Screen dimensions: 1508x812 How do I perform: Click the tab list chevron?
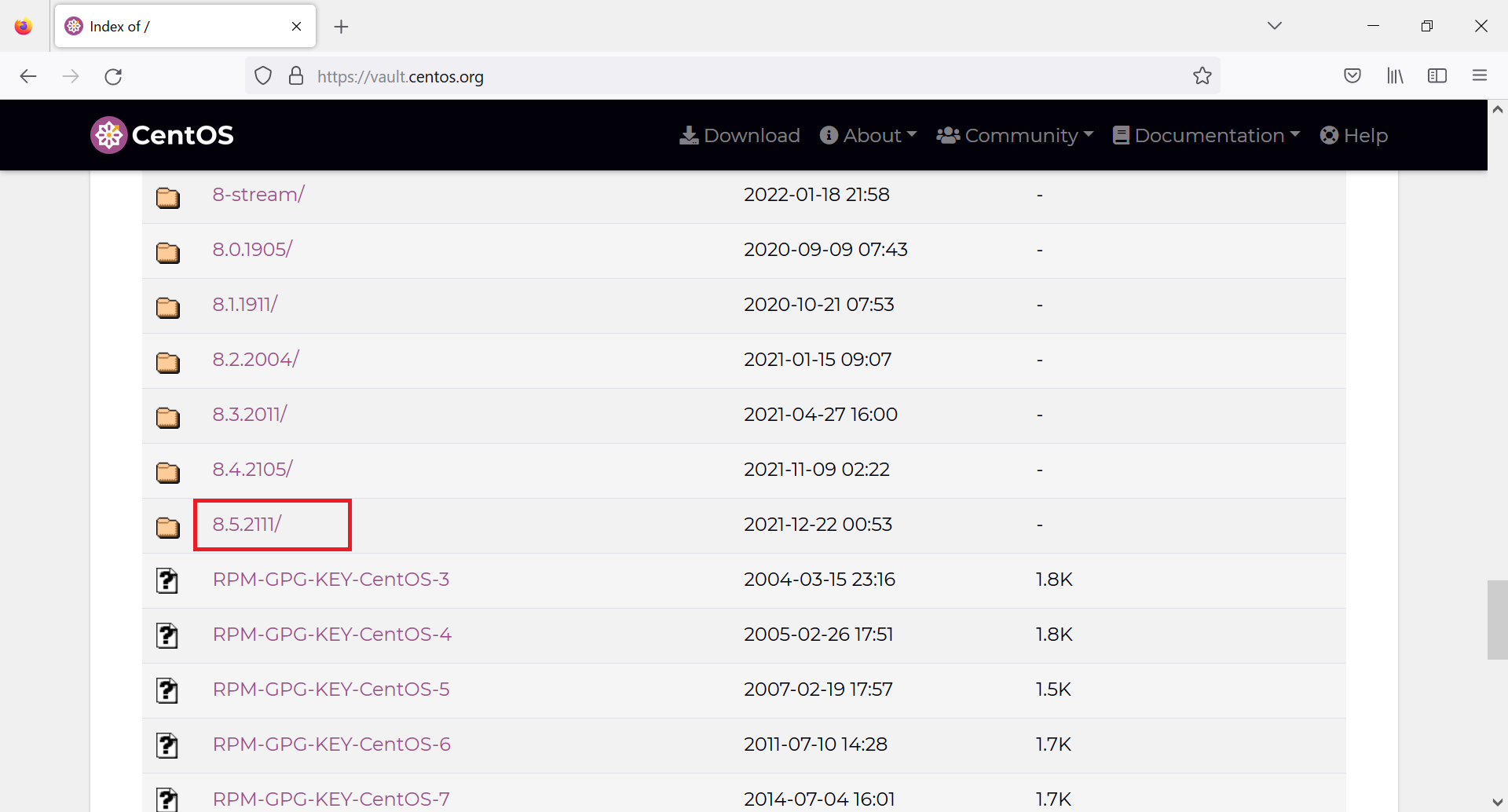click(x=1275, y=25)
